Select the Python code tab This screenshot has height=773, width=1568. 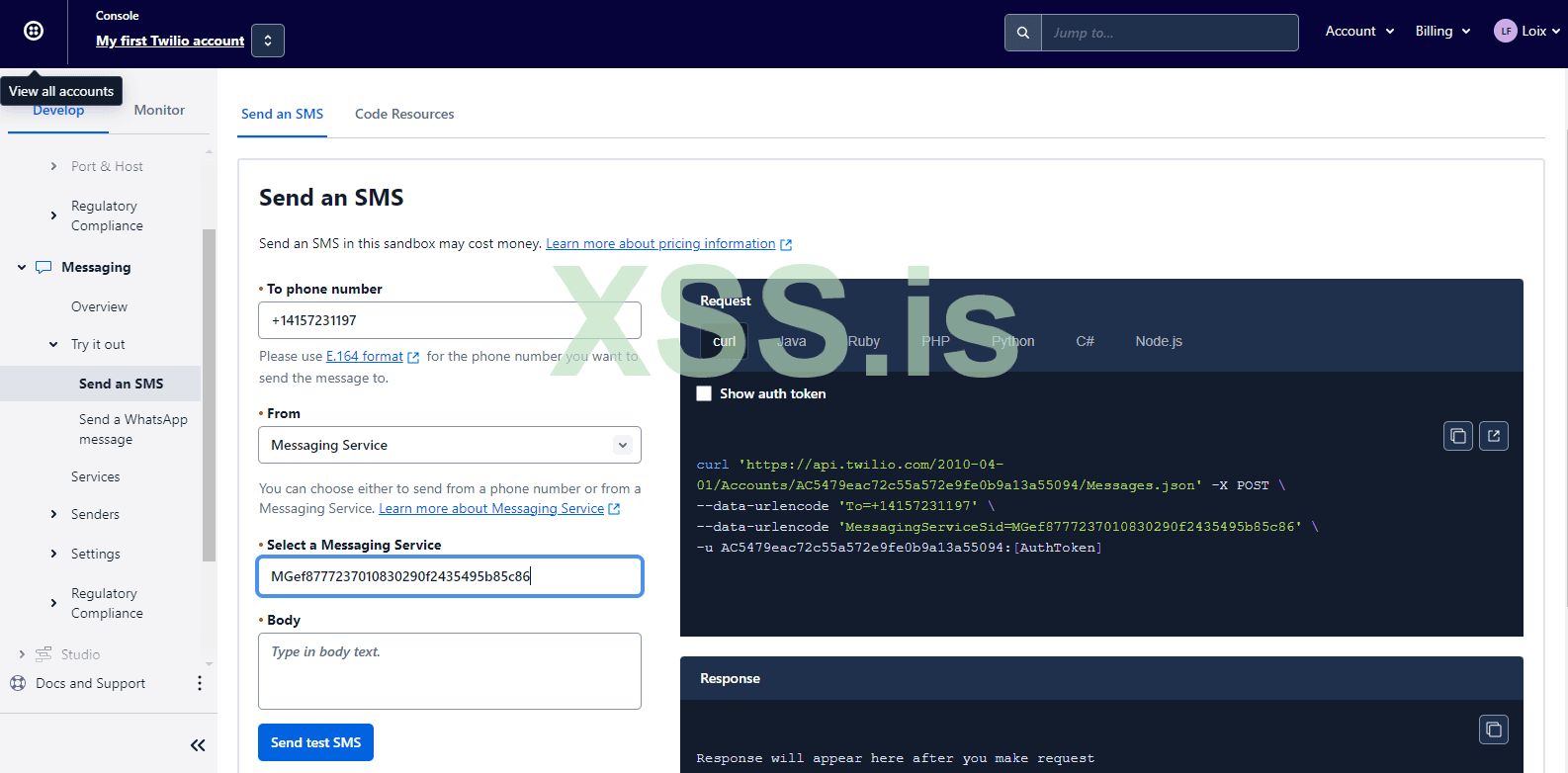coord(1012,341)
